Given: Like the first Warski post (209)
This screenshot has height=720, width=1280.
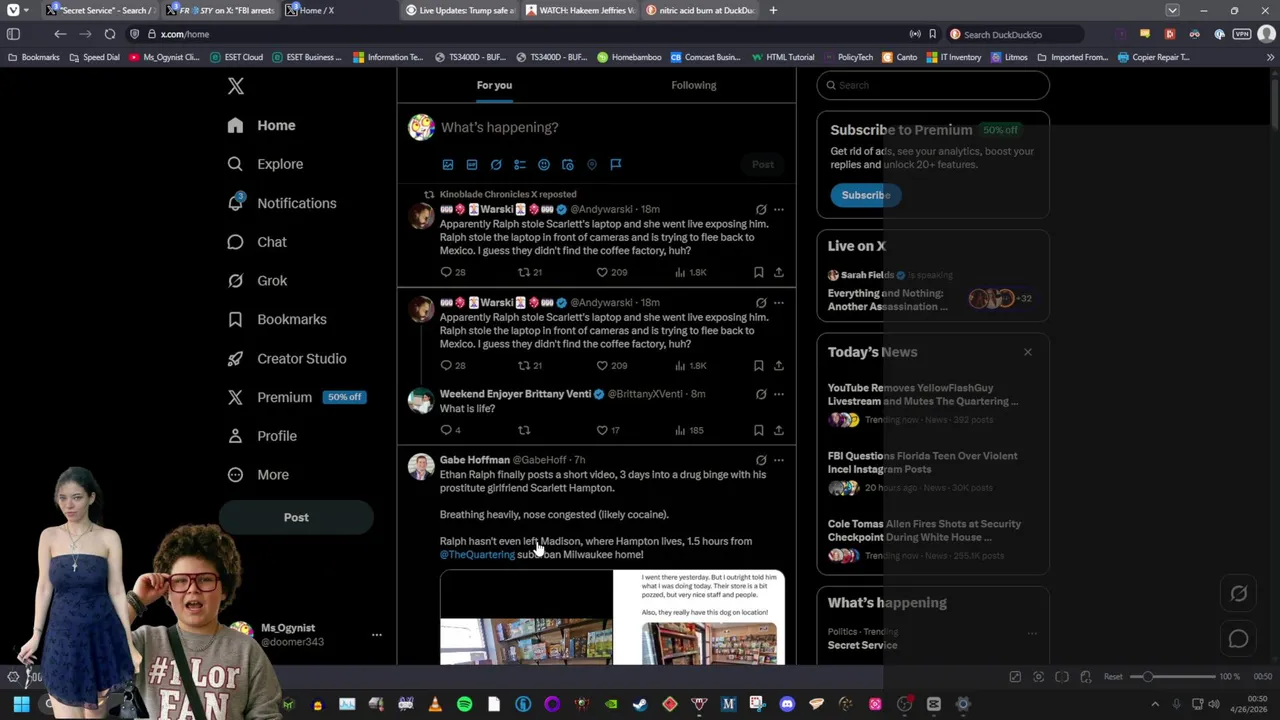Looking at the screenshot, I should tap(612, 272).
